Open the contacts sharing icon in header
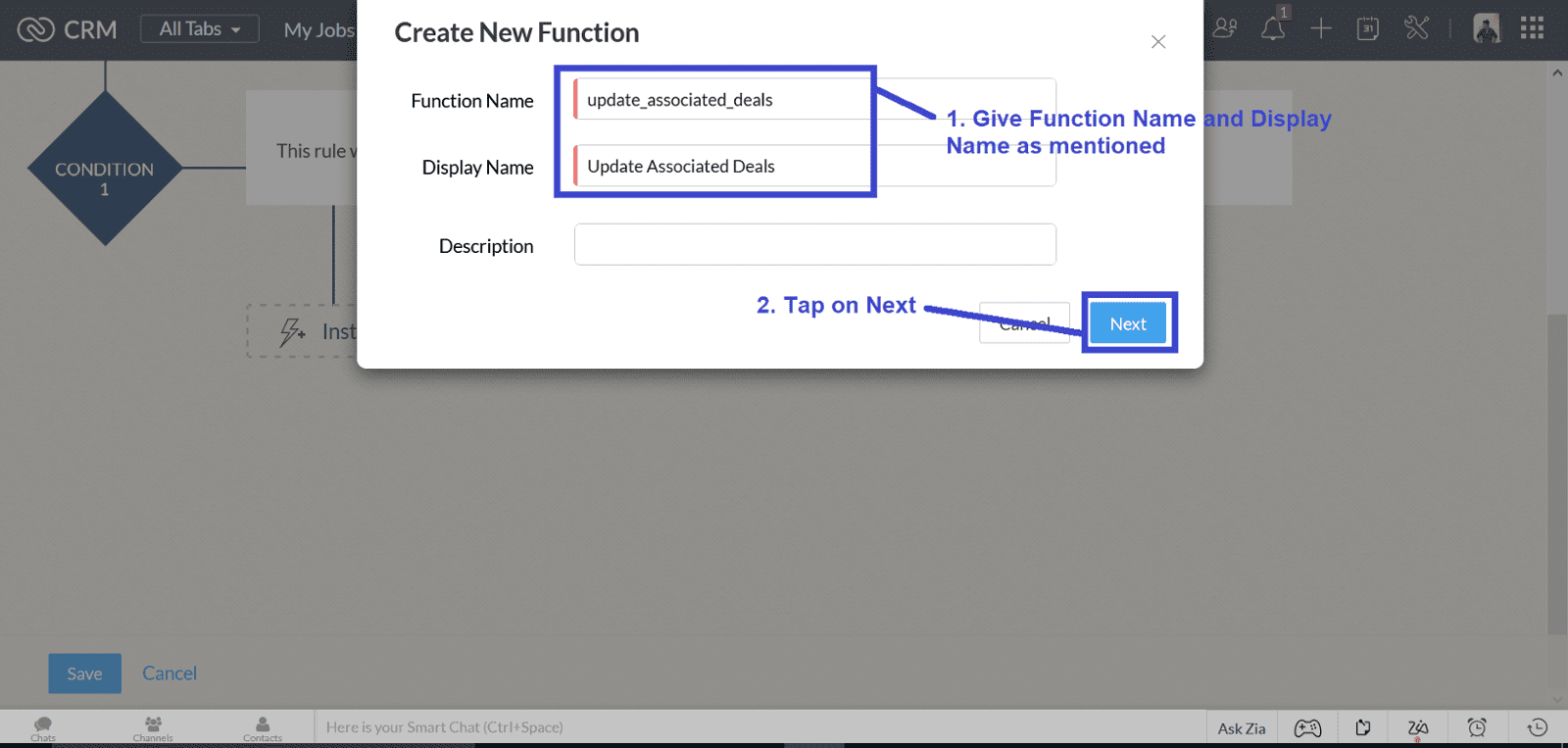 click(x=1225, y=28)
